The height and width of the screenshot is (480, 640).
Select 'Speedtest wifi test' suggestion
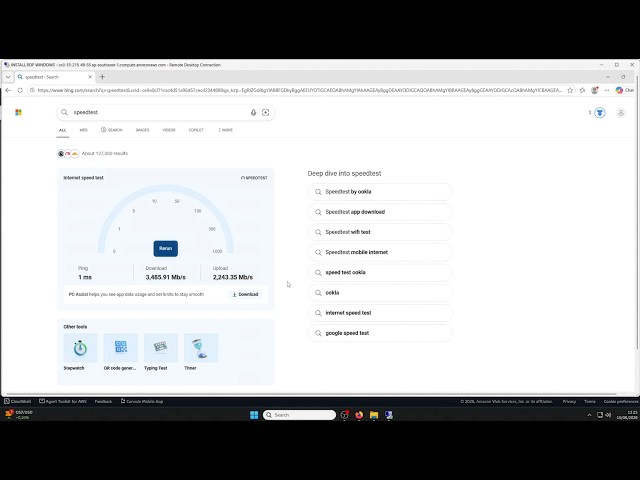[x=380, y=232]
